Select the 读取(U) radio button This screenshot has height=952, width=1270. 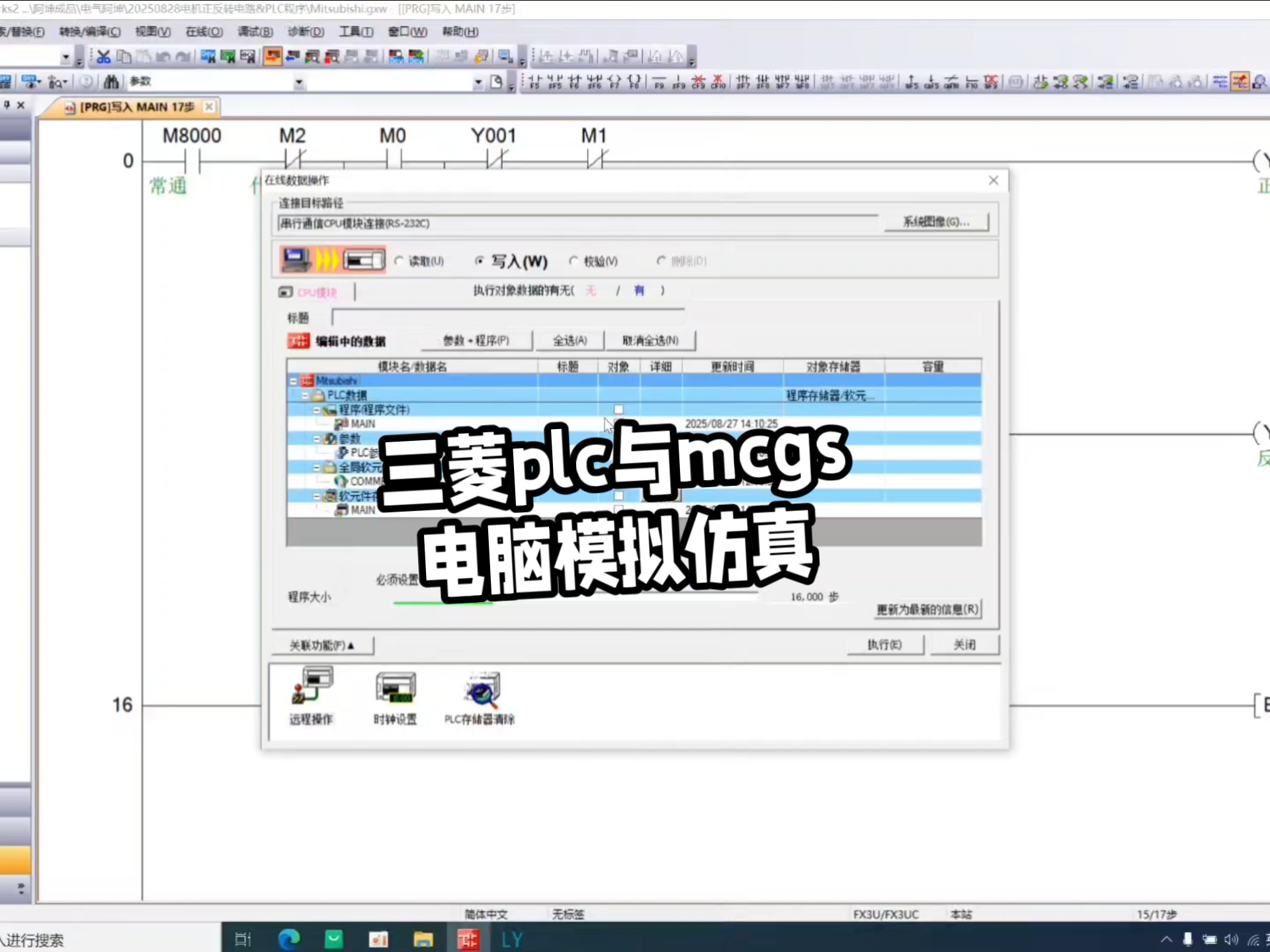point(400,260)
